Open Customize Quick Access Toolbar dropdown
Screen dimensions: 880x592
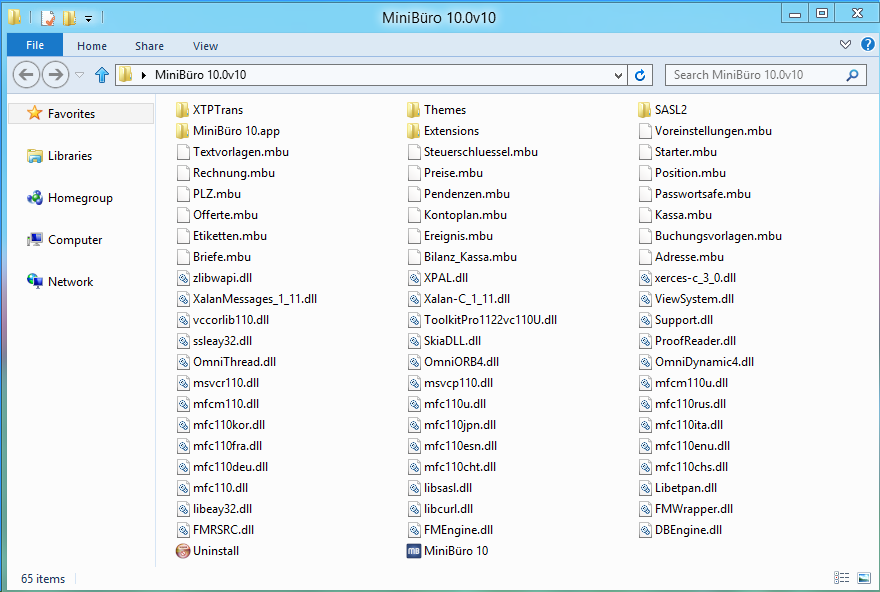88,19
